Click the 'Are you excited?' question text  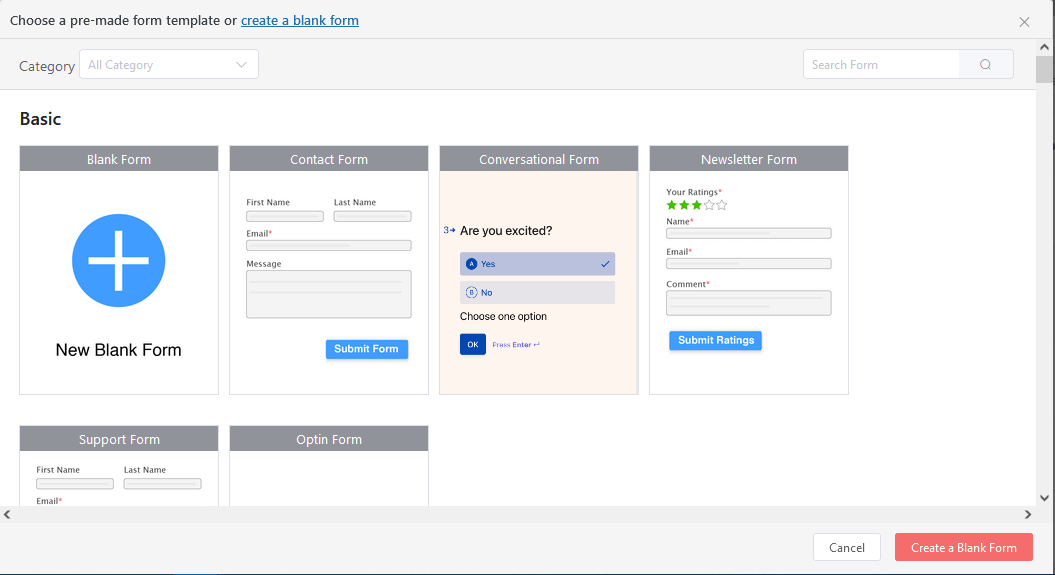[x=506, y=231]
